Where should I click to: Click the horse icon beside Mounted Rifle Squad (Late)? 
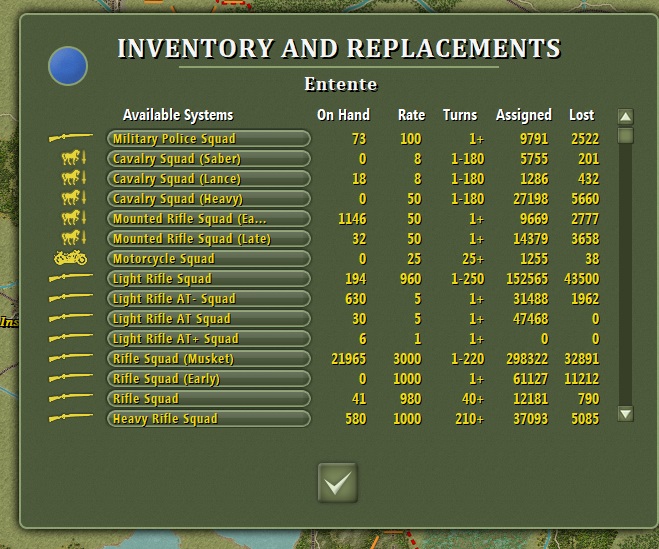74,238
